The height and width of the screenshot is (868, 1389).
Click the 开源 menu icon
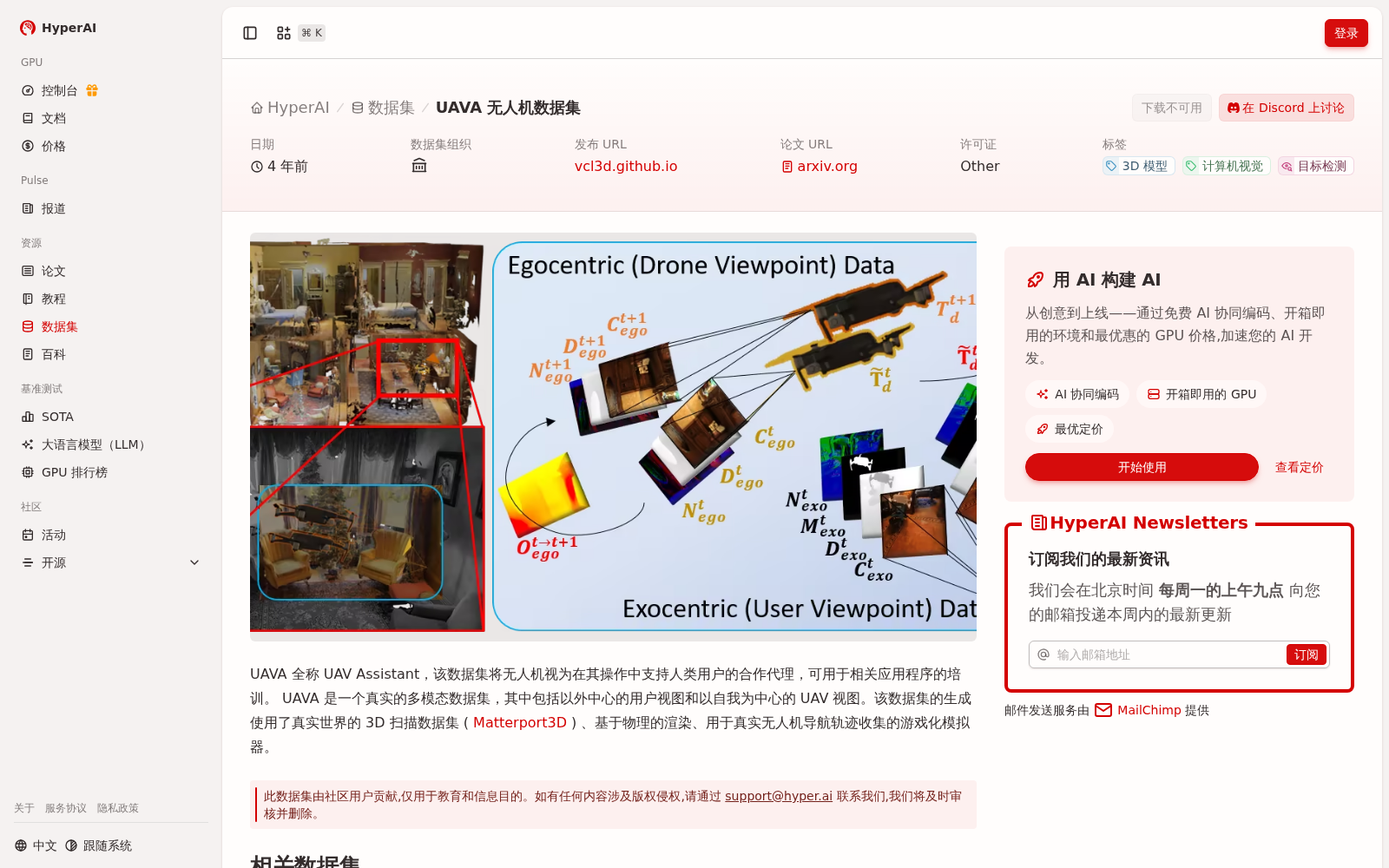click(28, 562)
